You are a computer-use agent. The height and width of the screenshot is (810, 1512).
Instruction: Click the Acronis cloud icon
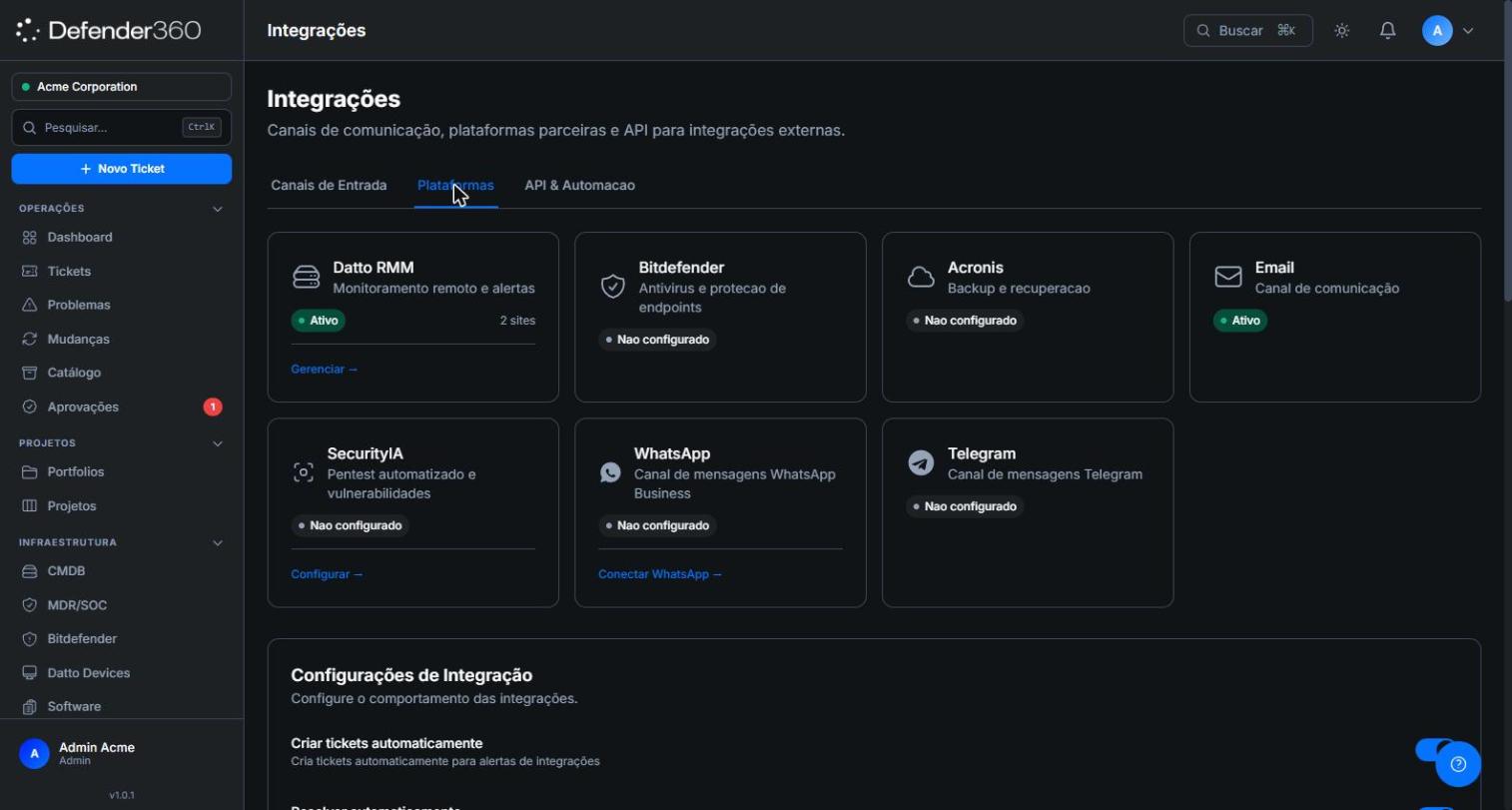[x=921, y=278]
